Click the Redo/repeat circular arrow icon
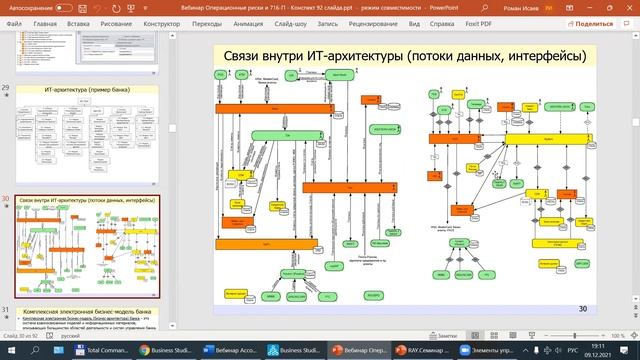The image size is (640, 360). 116,8
